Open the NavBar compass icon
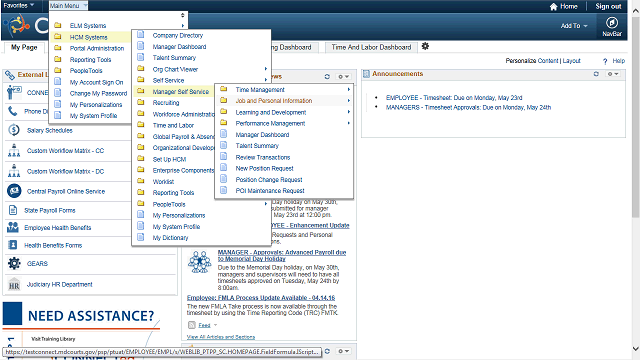This screenshot has height=360, width=640. coord(611,23)
